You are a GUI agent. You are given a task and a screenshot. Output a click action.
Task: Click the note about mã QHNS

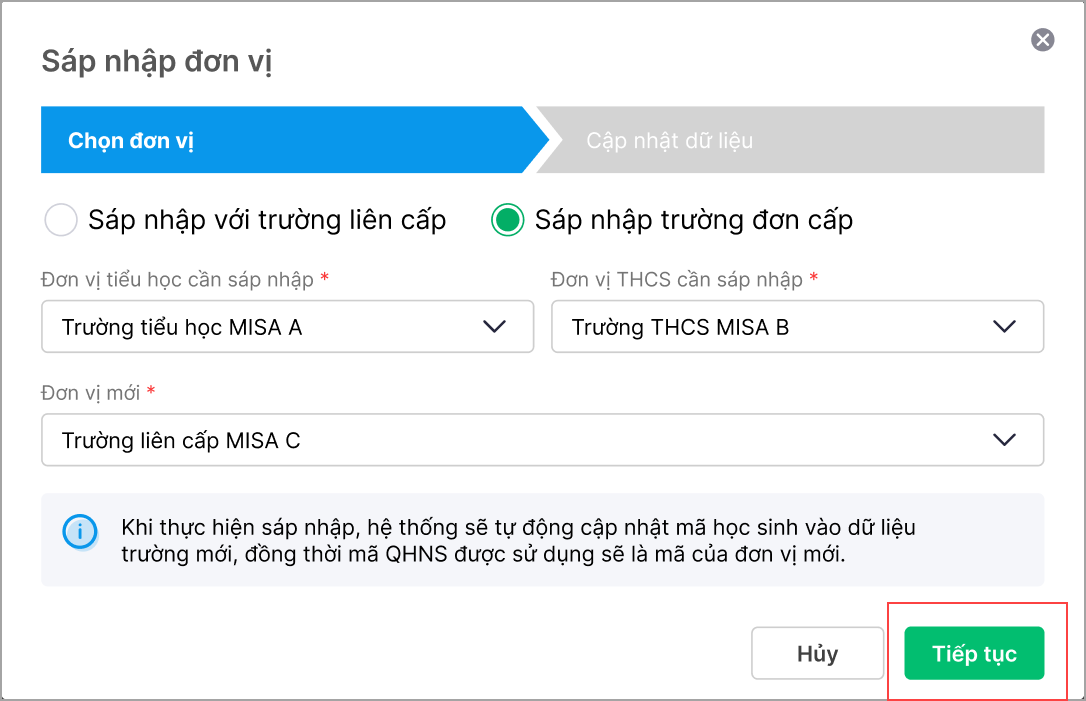coord(518,541)
